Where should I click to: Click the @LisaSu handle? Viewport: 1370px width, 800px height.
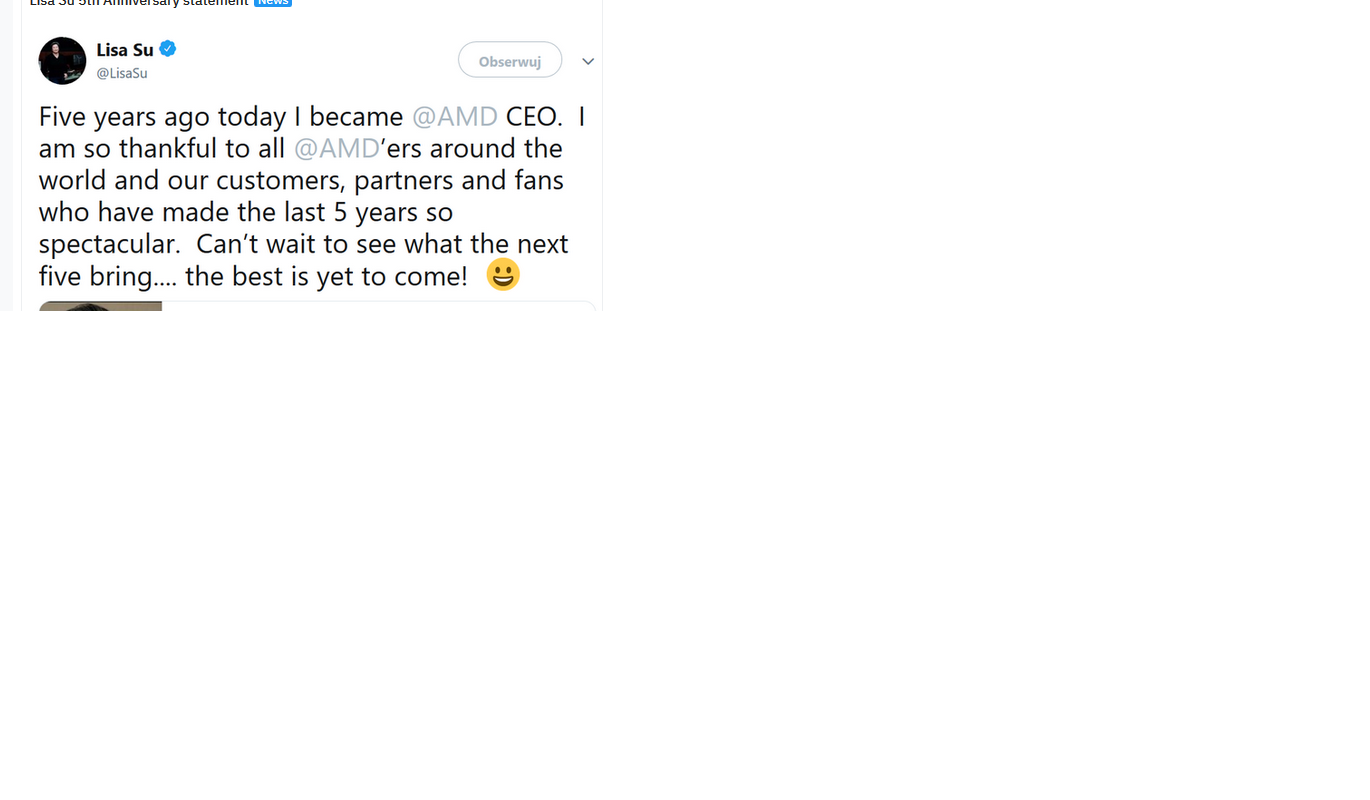[x=122, y=73]
